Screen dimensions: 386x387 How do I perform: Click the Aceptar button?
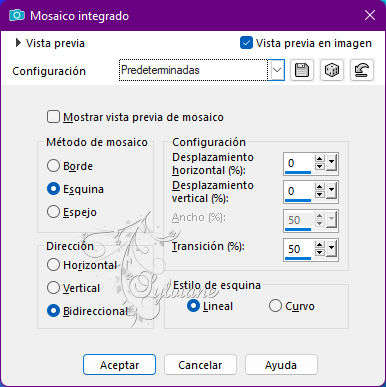pos(119,365)
